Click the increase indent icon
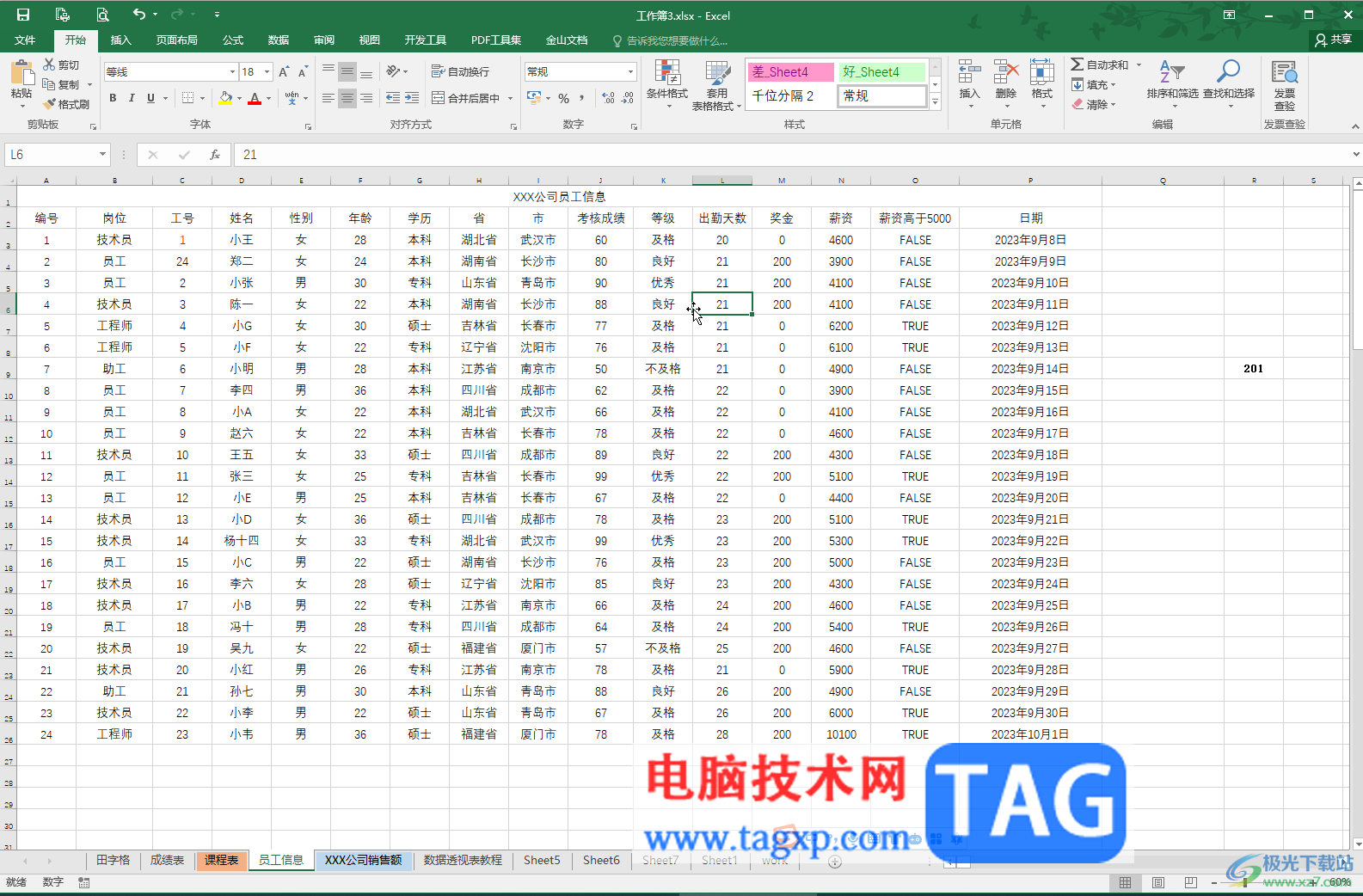Screen dimensions: 1363x896 (412, 98)
